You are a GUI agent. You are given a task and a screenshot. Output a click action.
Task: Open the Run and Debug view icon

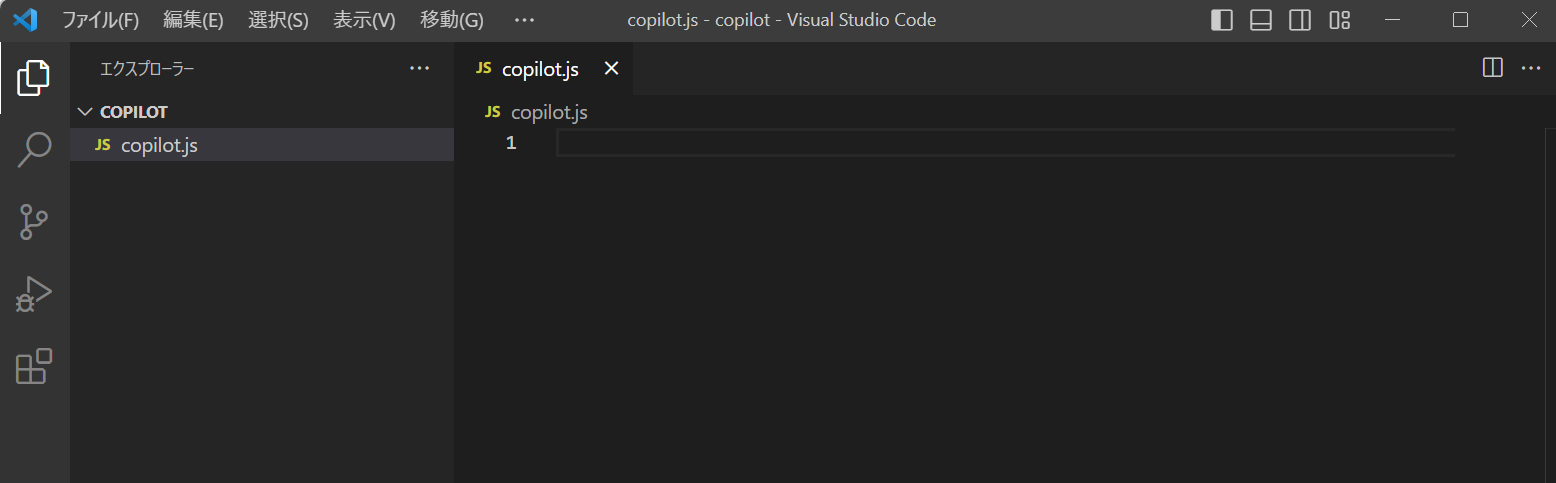point(34,295)
